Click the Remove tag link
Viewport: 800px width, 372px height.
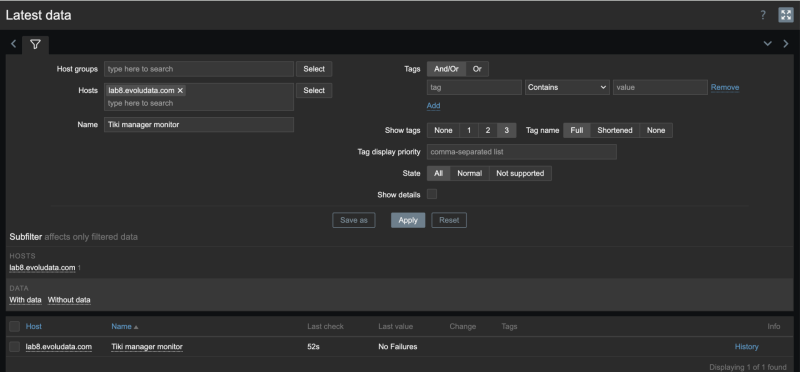725,88
